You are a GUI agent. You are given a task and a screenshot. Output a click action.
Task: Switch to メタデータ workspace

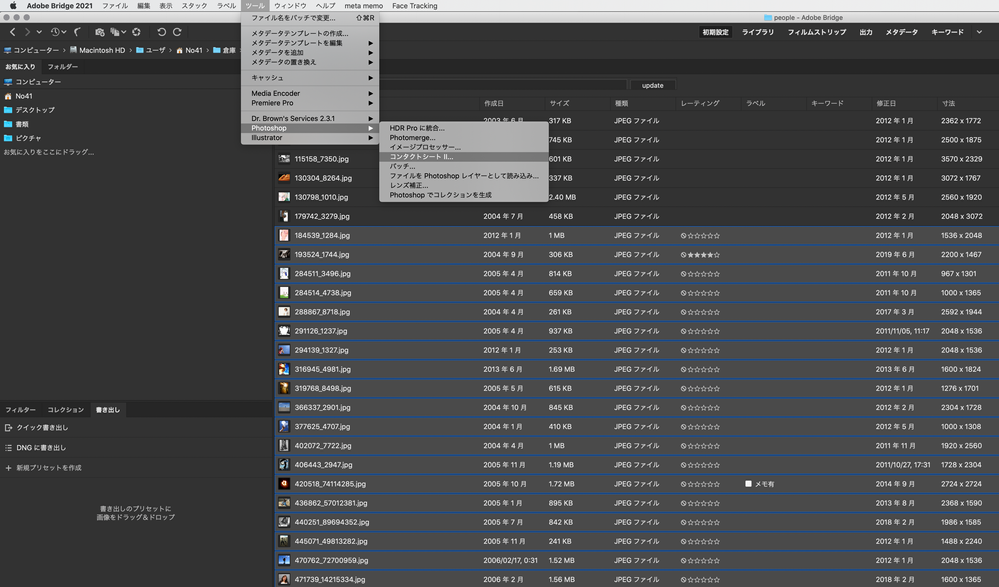pos(902,32)
